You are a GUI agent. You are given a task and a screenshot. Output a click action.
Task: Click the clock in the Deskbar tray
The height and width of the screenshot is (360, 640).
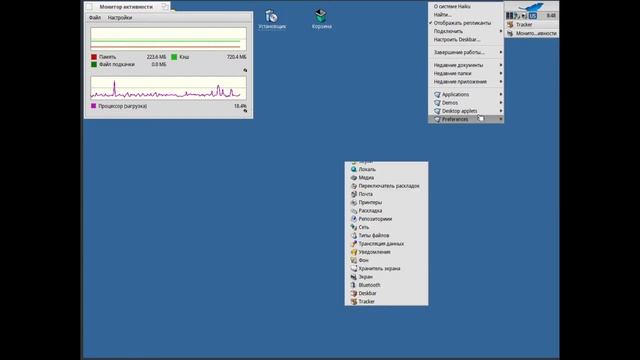click(x=551, y=16)
